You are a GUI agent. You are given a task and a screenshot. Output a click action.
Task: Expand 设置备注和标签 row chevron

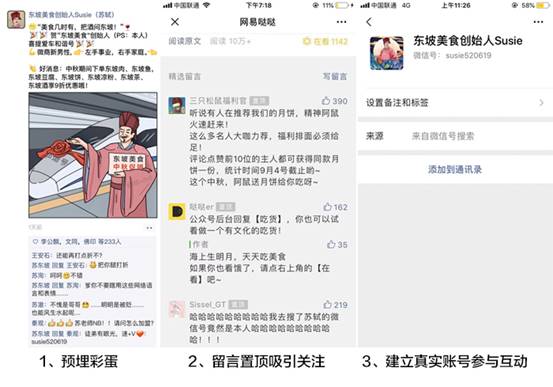[x=541, y=103]
